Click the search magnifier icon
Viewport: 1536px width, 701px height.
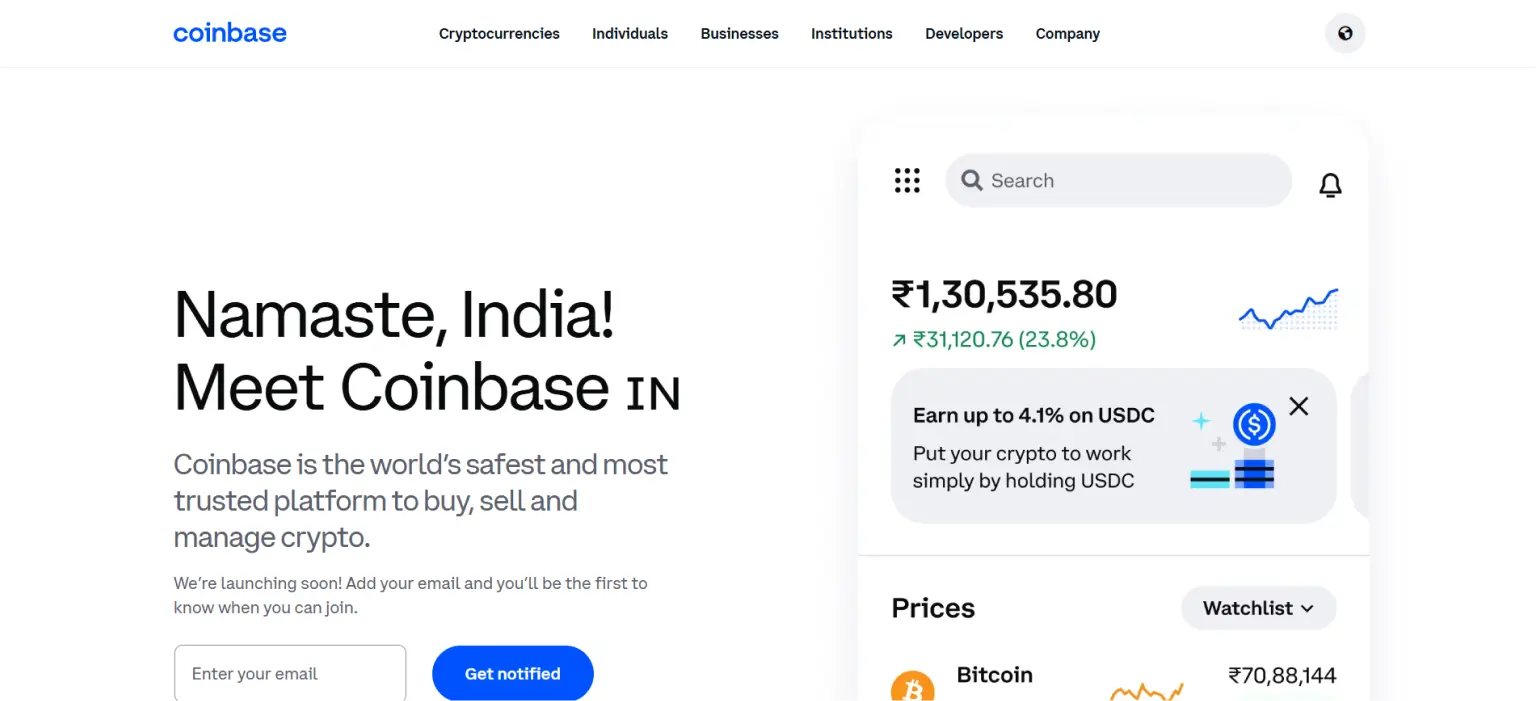[971, 180]
